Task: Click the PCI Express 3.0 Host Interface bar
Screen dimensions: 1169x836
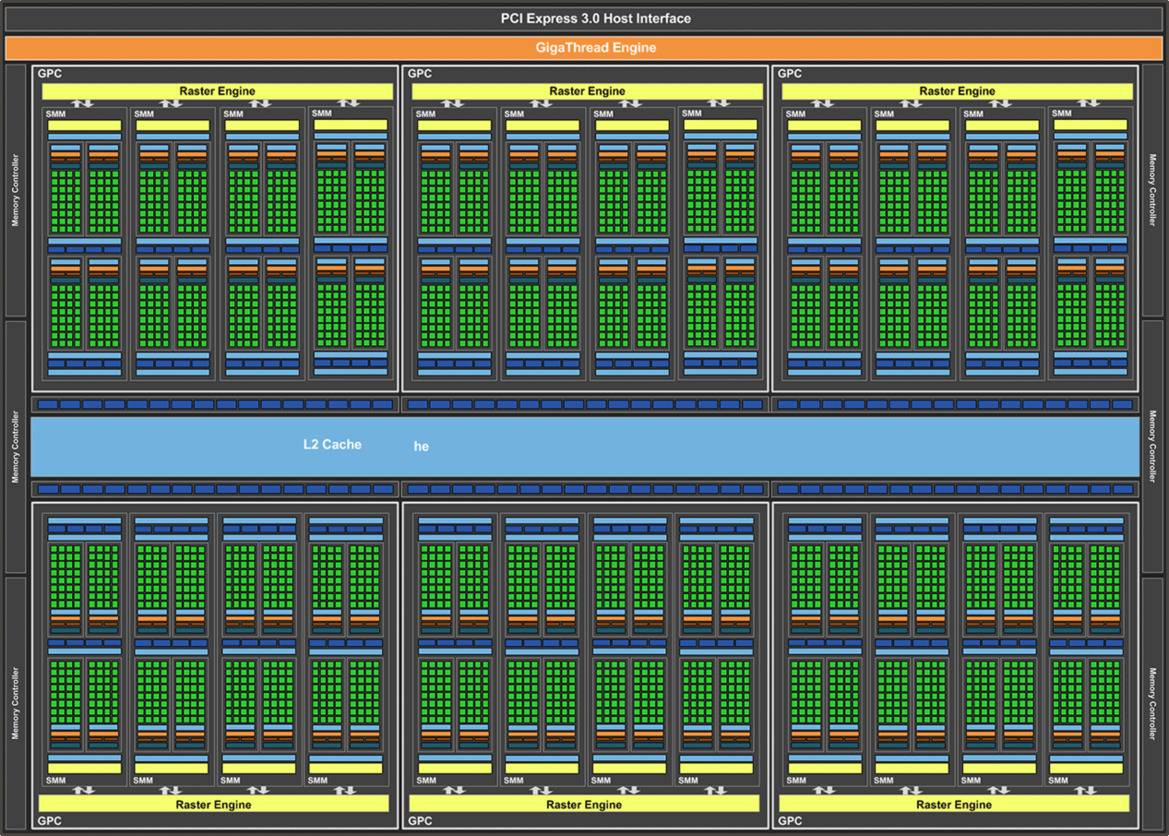Action: 584,19
